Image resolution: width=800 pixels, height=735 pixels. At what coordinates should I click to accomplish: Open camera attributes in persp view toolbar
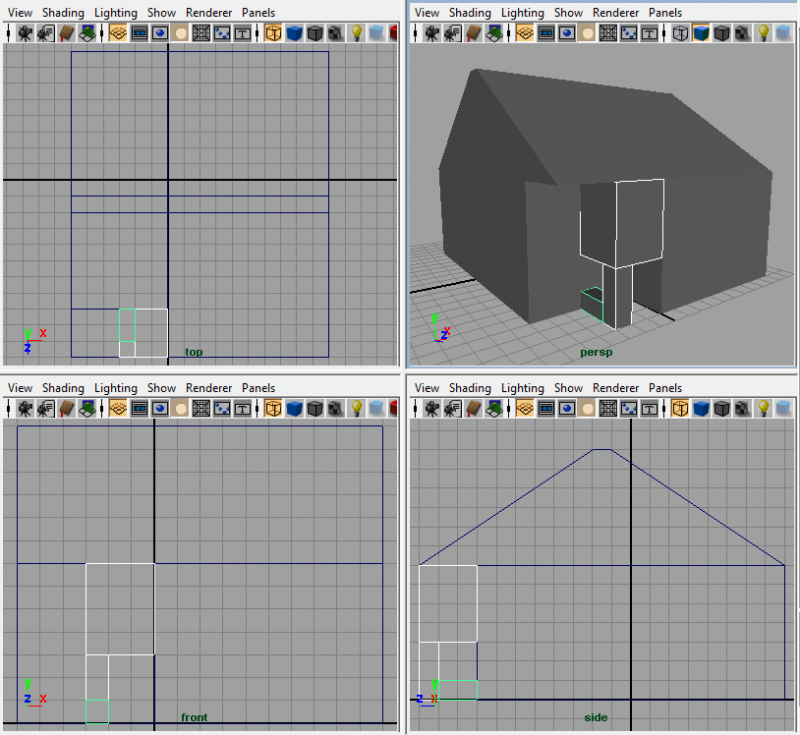pos(453,33)
